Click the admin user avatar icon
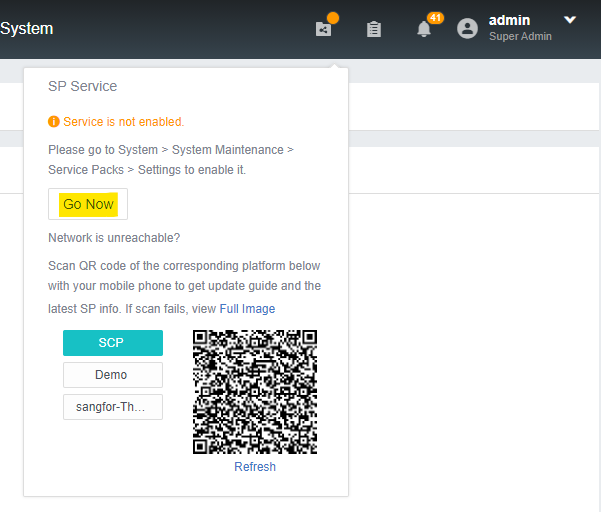This screenshot has width=601, height=512. (x=467, y=28)
